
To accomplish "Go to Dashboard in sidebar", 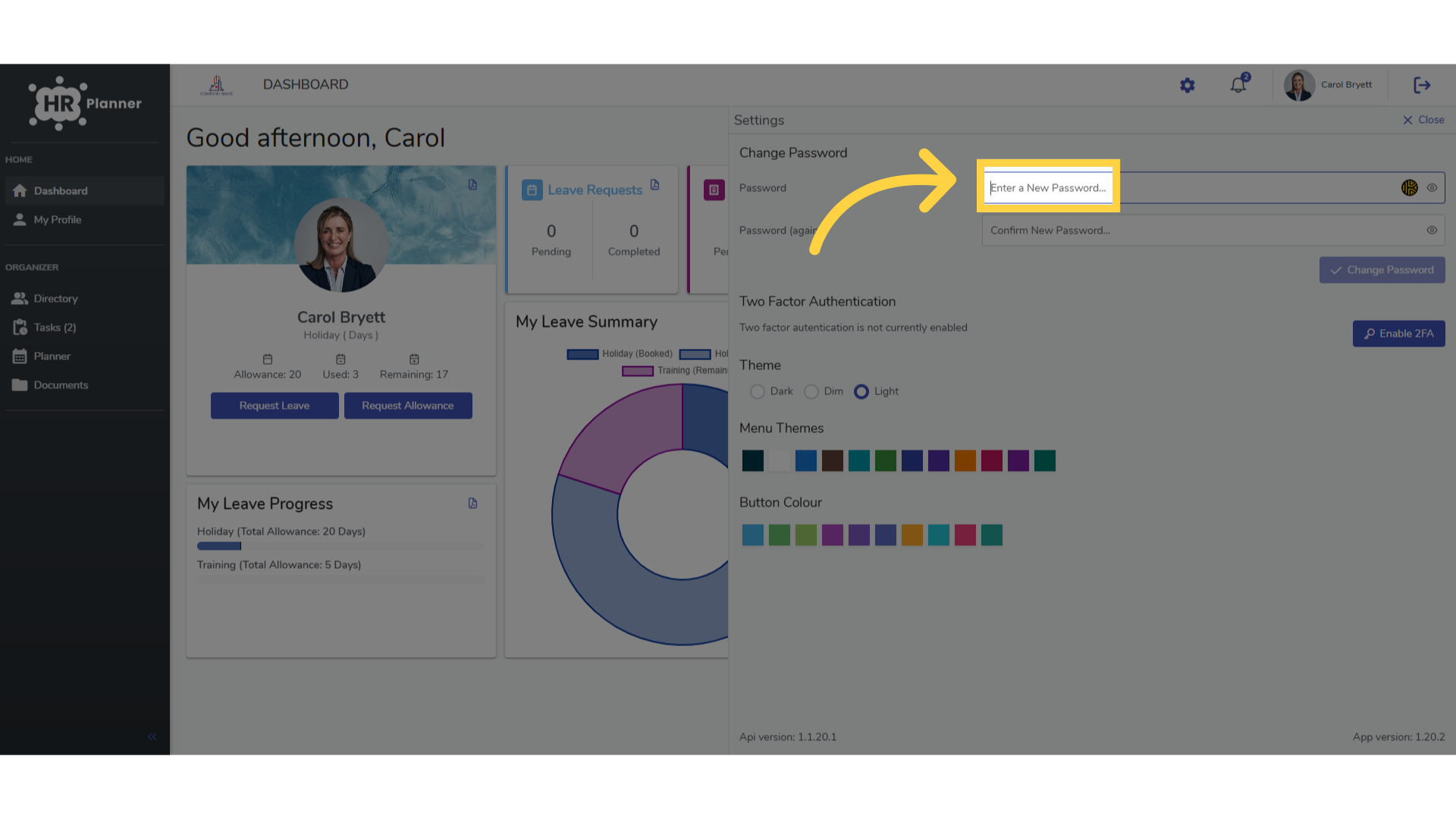I will click(85, 191).
